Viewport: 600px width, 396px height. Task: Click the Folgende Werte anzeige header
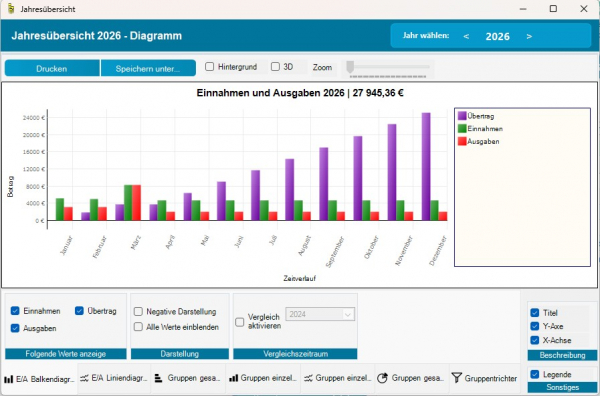pos(65,354)
